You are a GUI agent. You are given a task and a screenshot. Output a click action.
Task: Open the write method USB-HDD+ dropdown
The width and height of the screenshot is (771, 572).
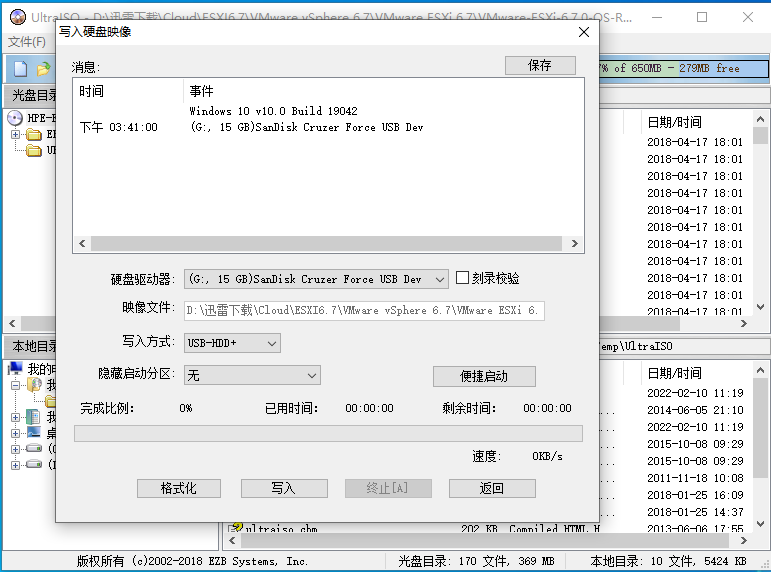coord(271,343)
